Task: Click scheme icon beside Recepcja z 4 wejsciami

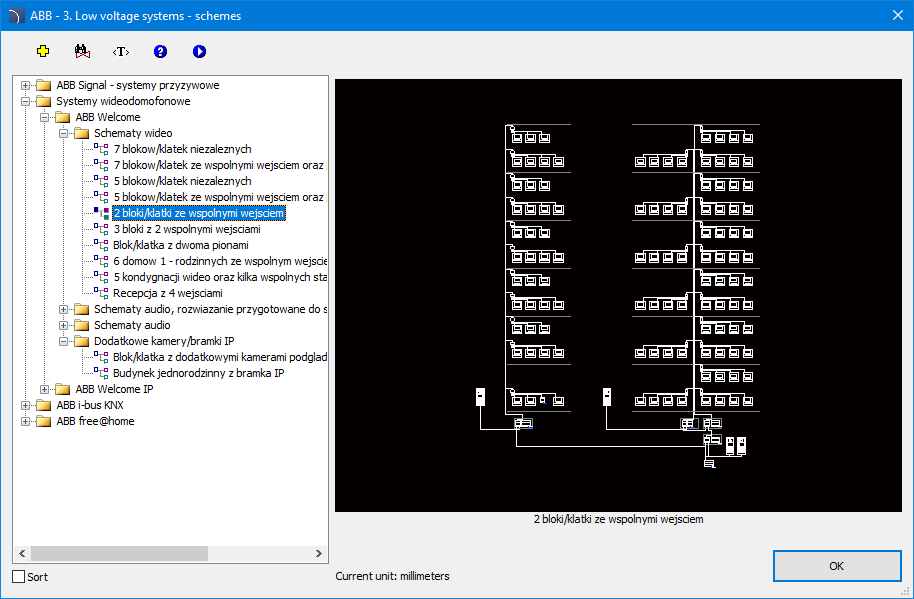Action: pyautogui.click(x=101, y=293)
